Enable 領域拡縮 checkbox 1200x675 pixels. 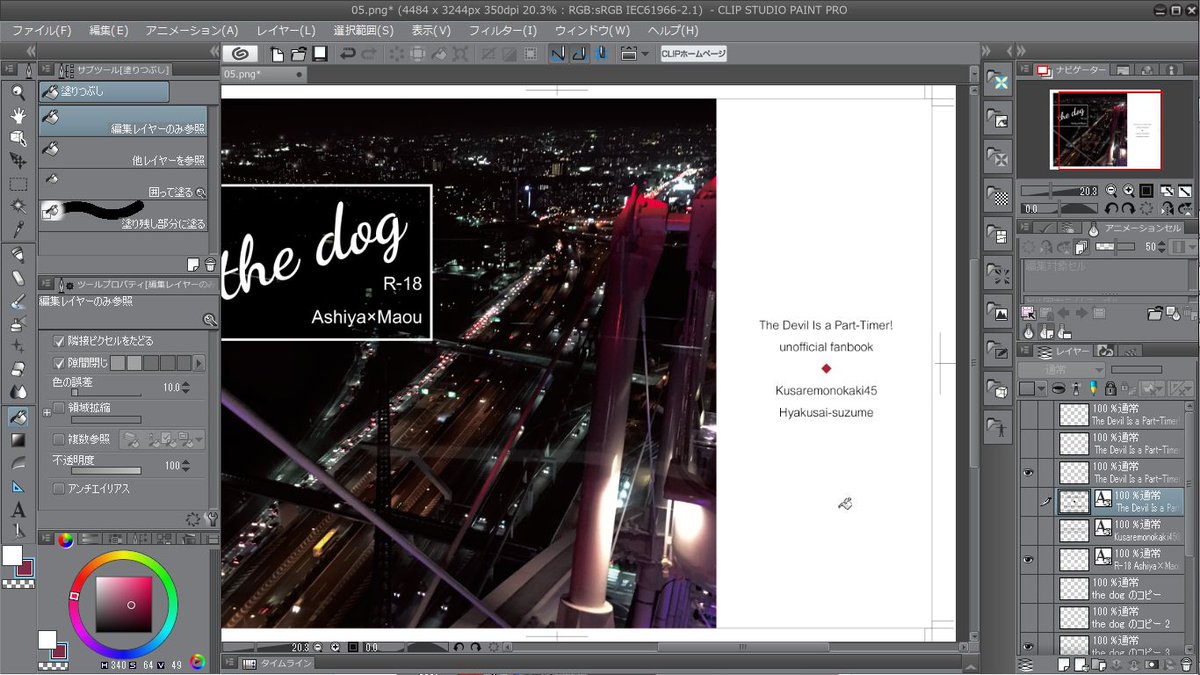coord(59,407)
